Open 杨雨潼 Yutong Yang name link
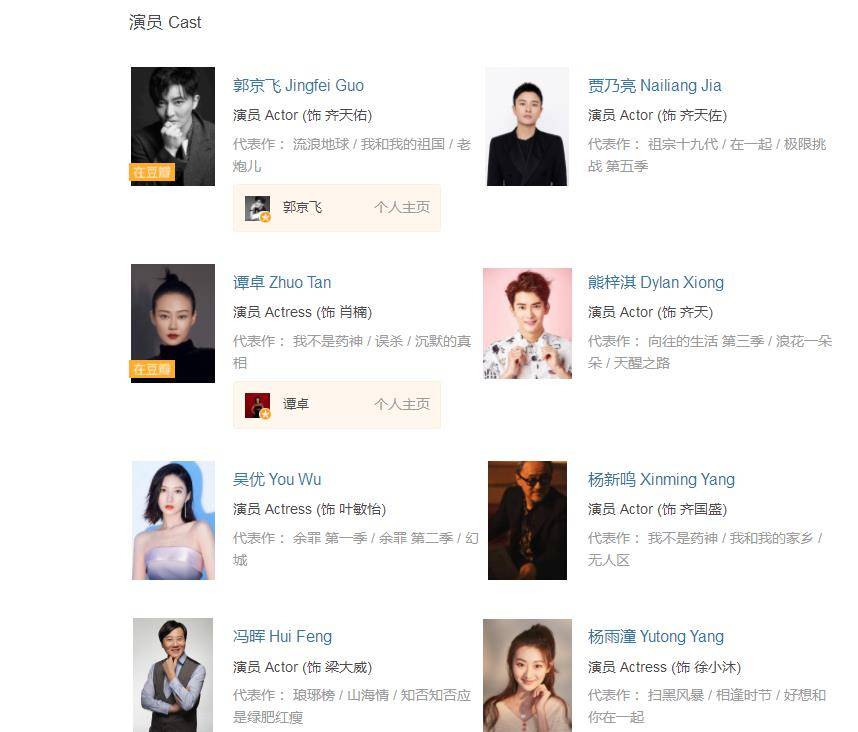The height and width of the screenshot is (732, 858). (x=656, y=636)
